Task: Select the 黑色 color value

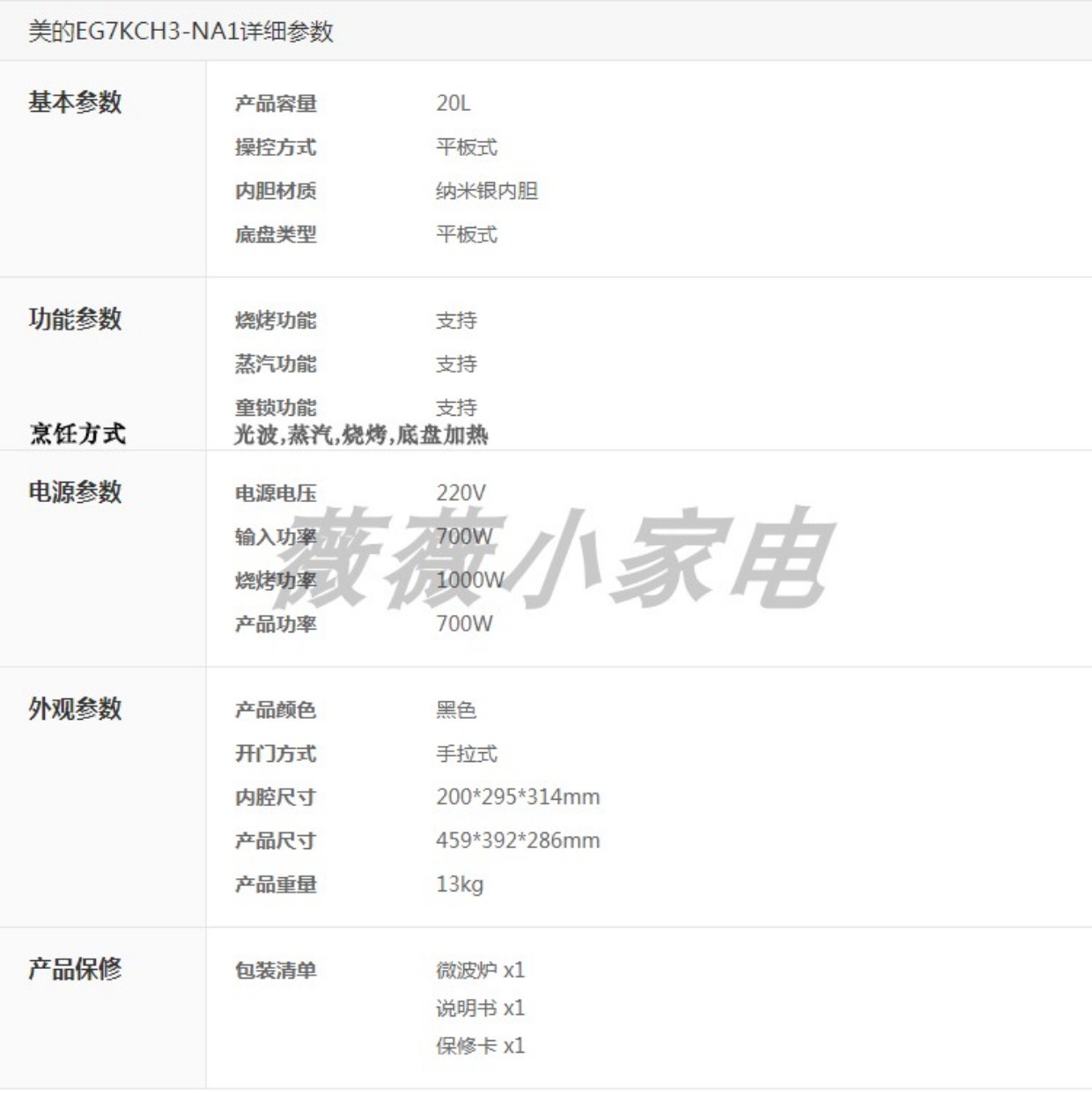Action: click(x=456, y=710)
